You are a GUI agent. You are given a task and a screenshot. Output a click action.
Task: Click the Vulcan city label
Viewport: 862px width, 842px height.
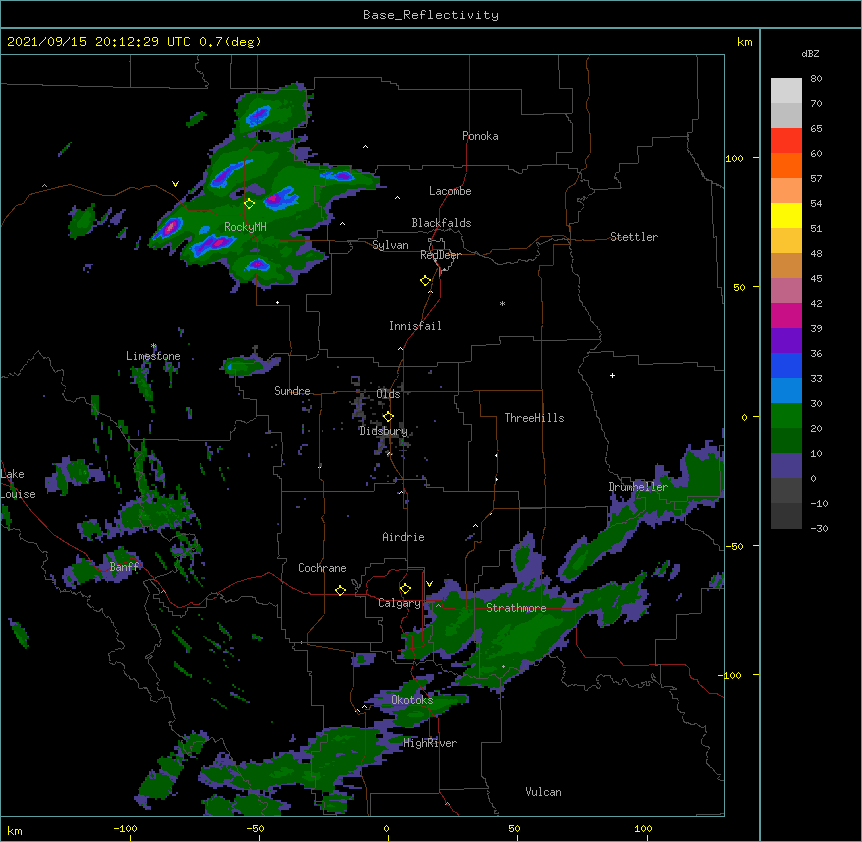tap(543, 792)
